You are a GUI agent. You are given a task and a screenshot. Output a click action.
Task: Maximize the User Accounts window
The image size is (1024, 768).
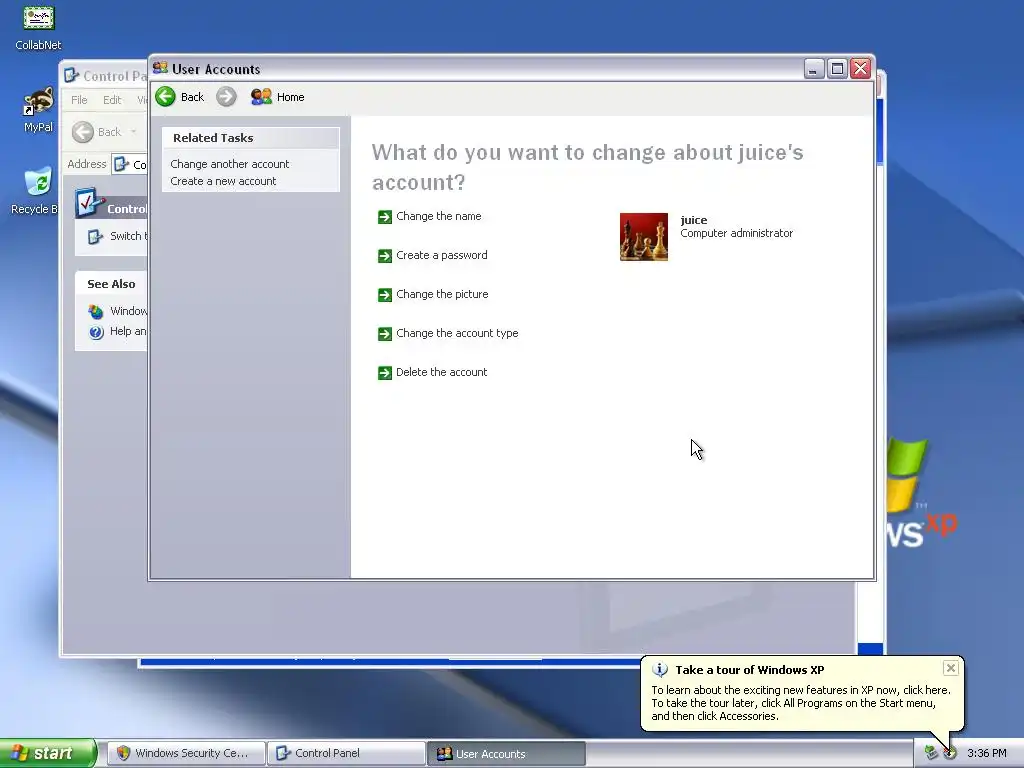tap(837, 69)
